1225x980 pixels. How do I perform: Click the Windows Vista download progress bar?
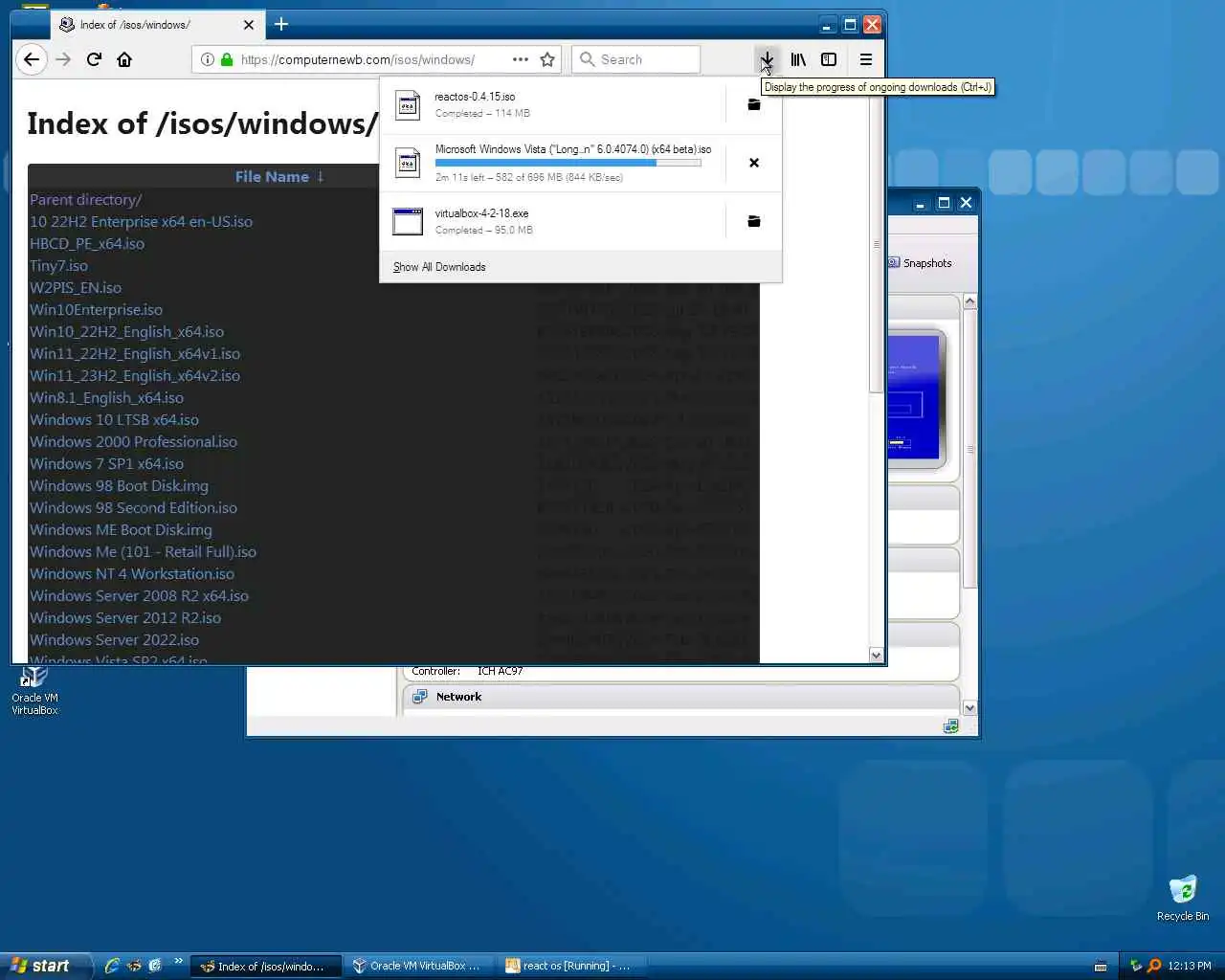568,163
